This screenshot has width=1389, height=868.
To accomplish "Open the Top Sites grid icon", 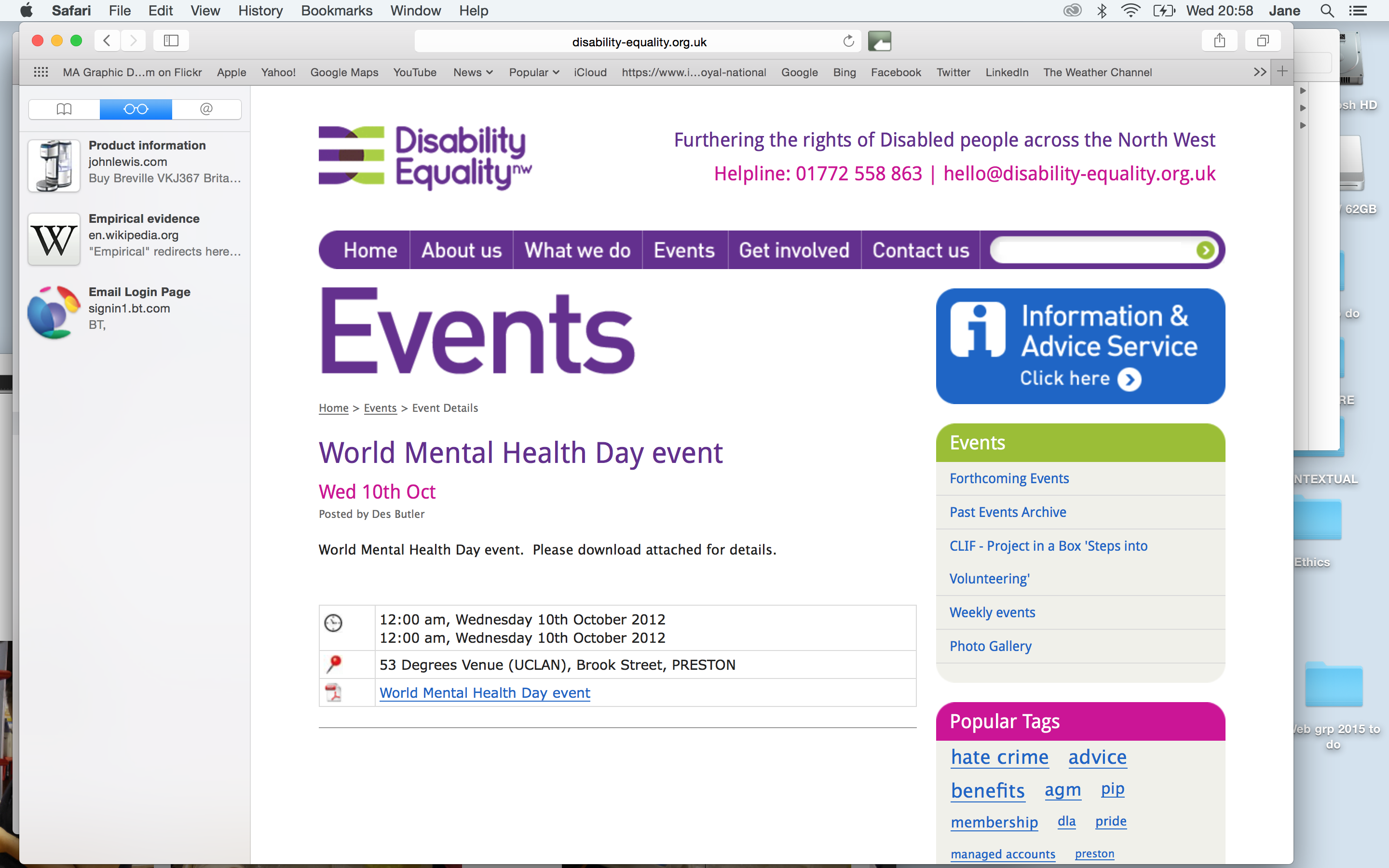I will click(x=41, y=72).
